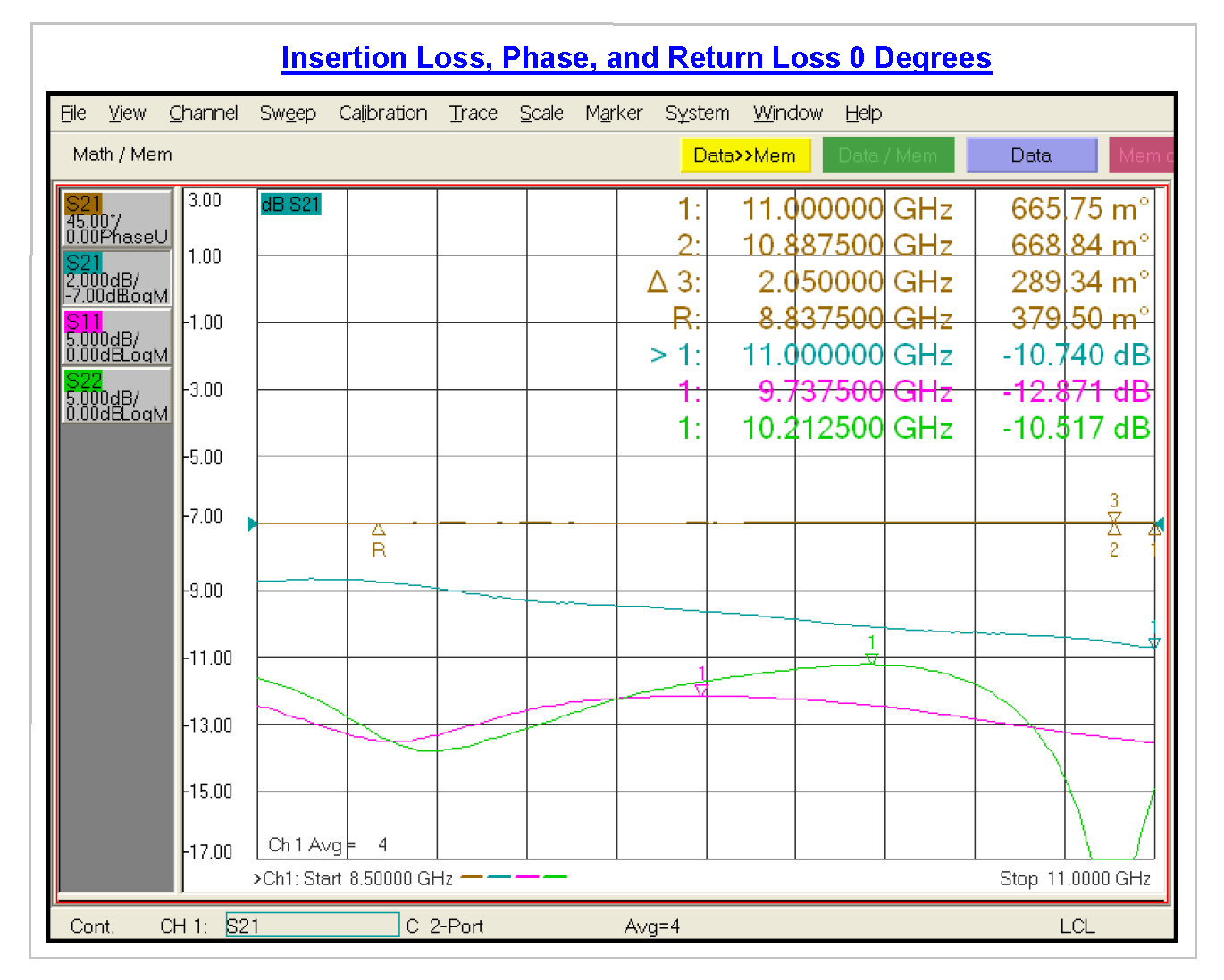Image resolution: width=1224 pixels, height=980 pixels.
Task: Open the File menu
Action: coord(72,113)
